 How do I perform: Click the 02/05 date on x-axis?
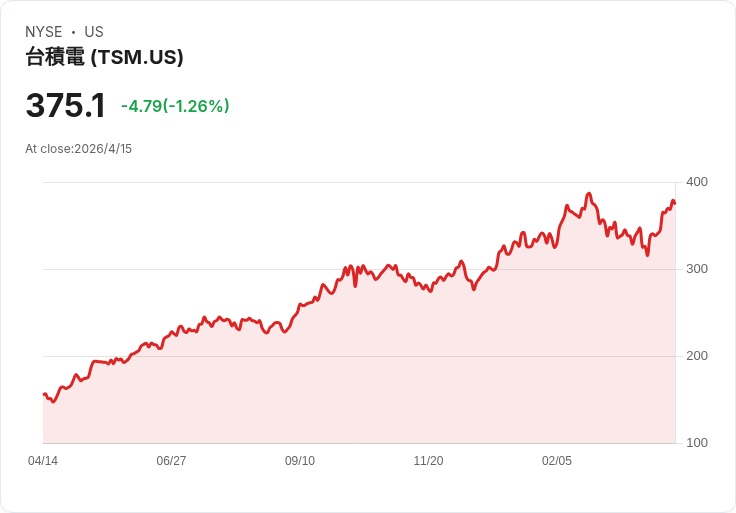click(557, 461)
